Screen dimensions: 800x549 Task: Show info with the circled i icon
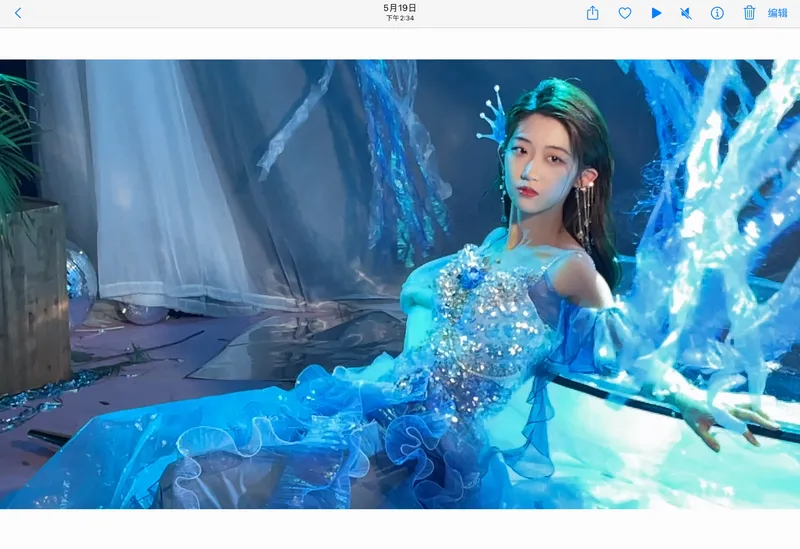pos(717,13)
